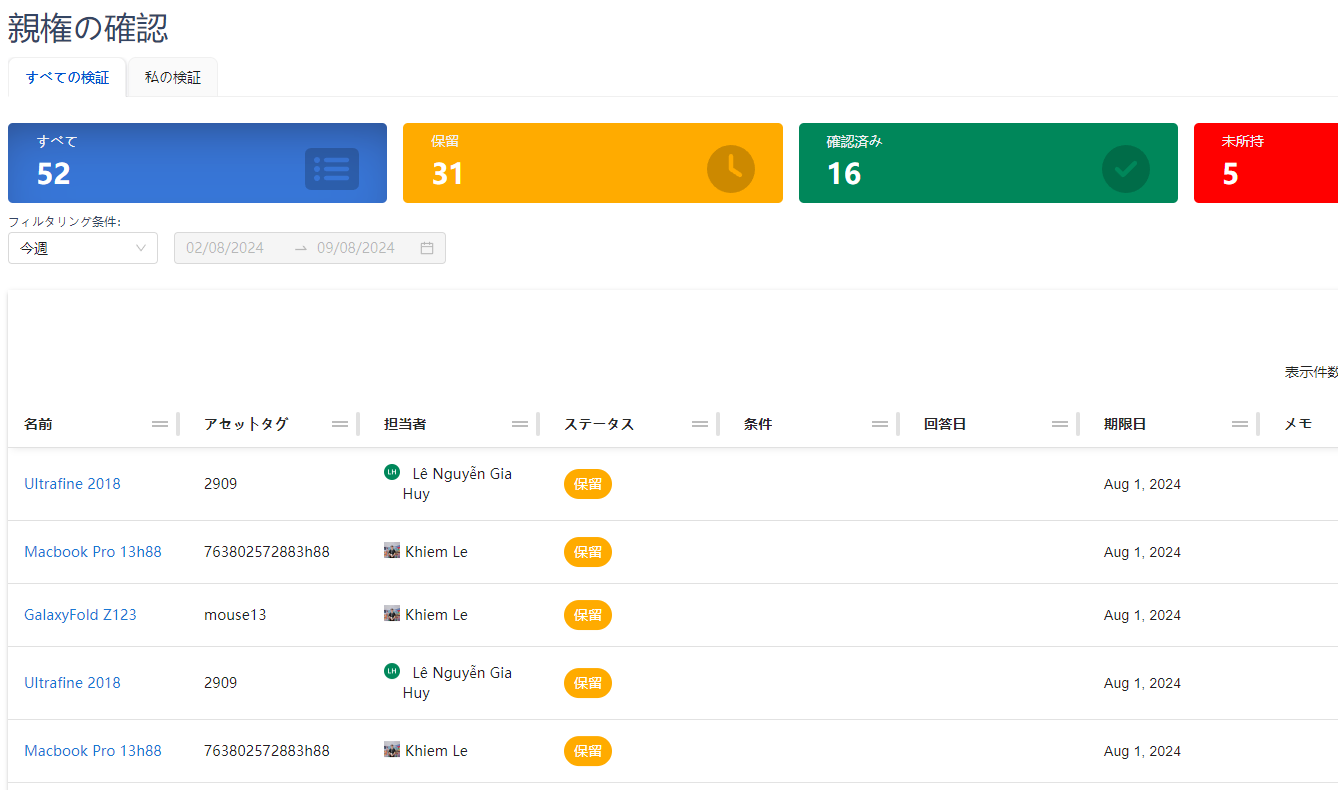Open column menu icon for アセットタグ header
This screenshot has width=1338, height=790.
click(340, 424)
